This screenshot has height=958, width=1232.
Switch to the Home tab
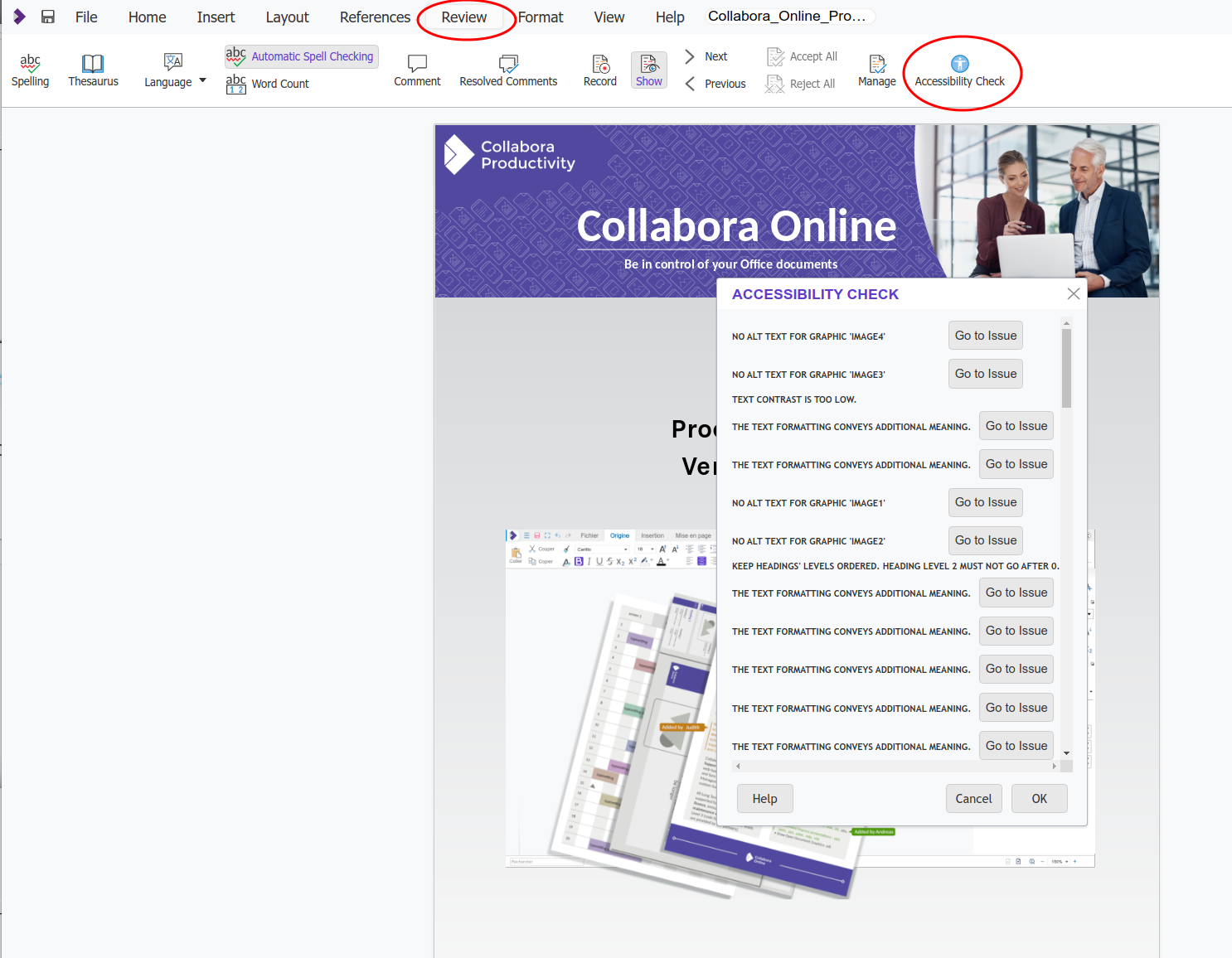pyautogui.click(x=148, y=17)
